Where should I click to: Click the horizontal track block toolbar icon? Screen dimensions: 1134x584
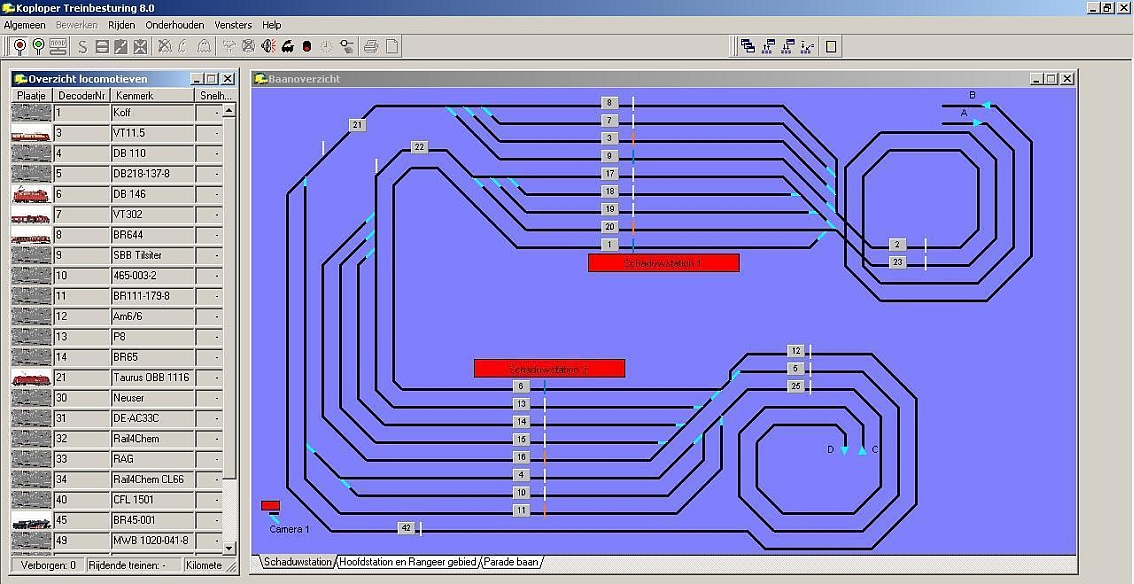[102, 47]
